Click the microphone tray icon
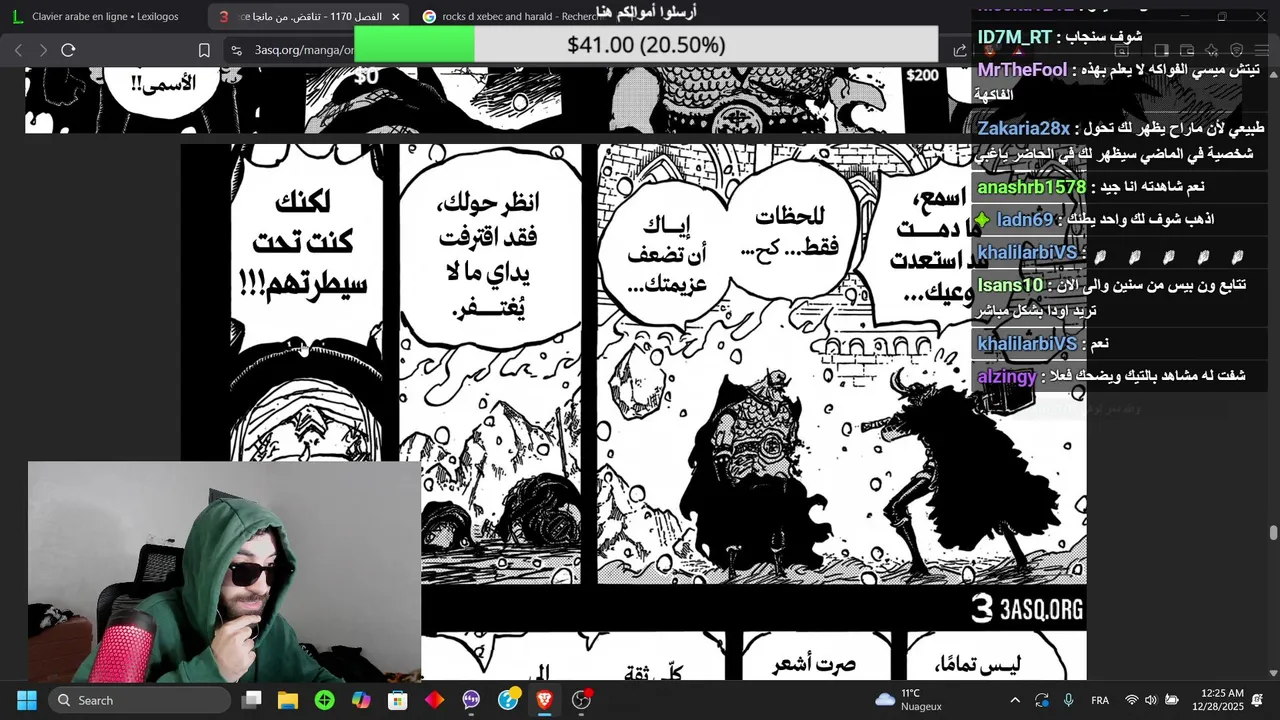Image resolution: width=1280 pixels, height=720 pixels. pos(1069,700)
